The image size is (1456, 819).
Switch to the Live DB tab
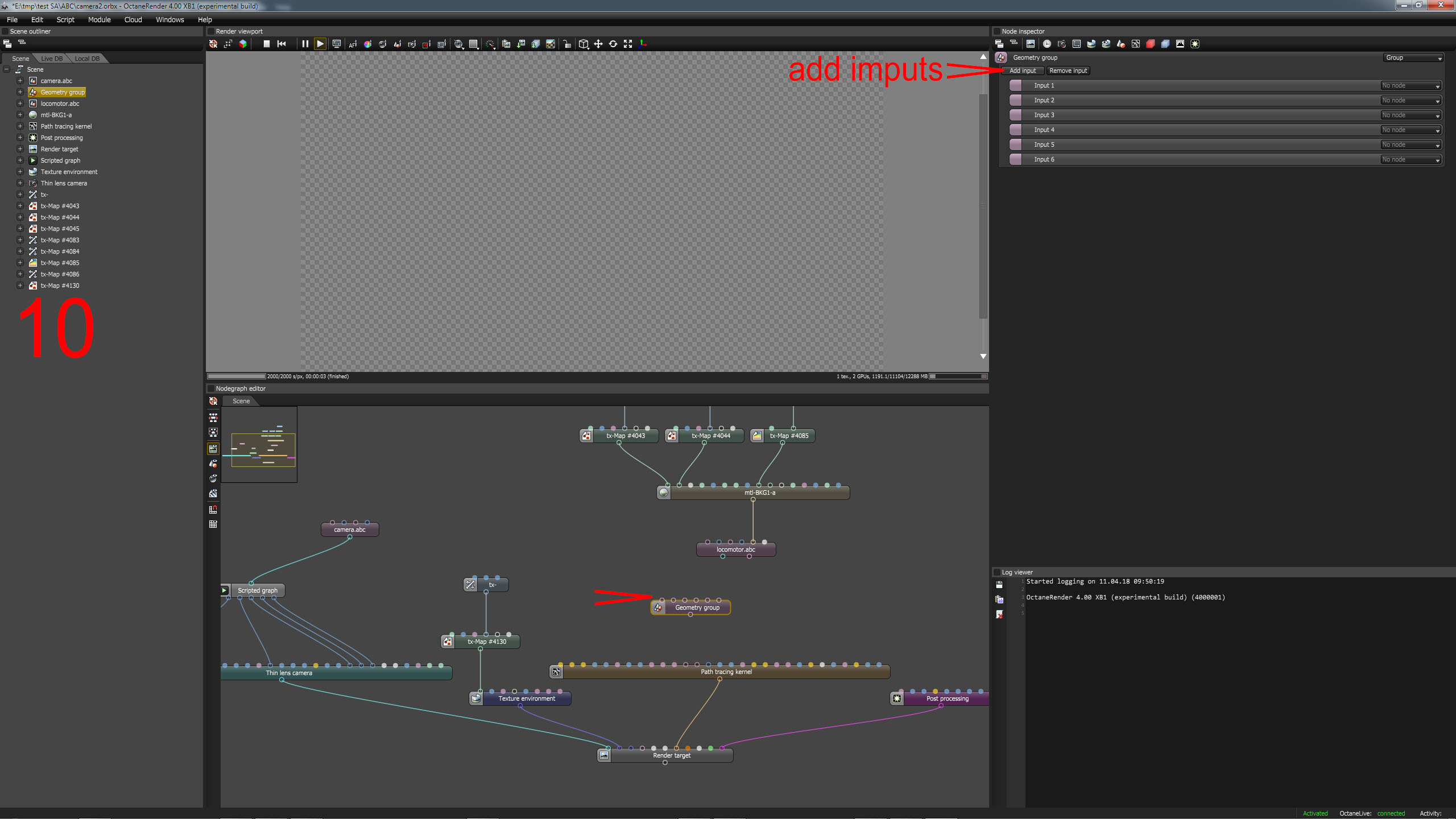coord(52,59)
